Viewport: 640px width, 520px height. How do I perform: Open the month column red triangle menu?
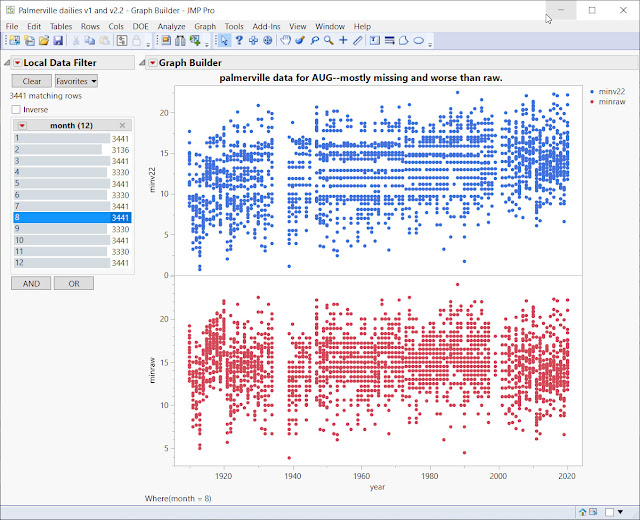tap(22, 126)
